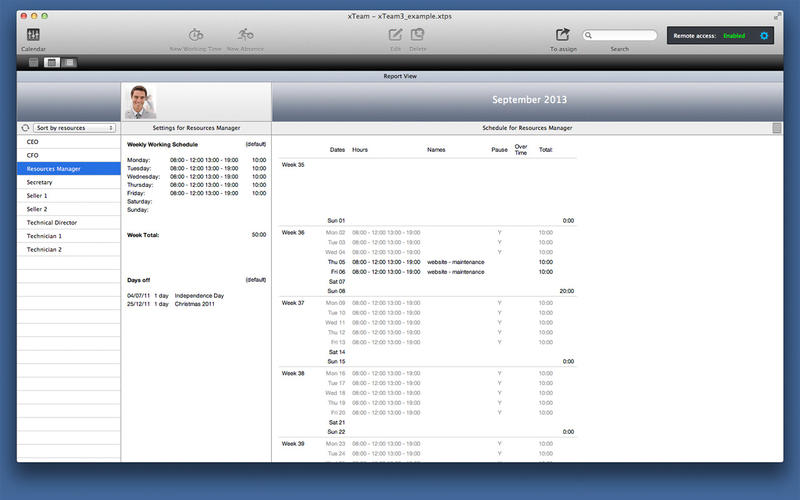800x500 pixels.
Task: Select CEO in the resource list
Action: [69, 142]
